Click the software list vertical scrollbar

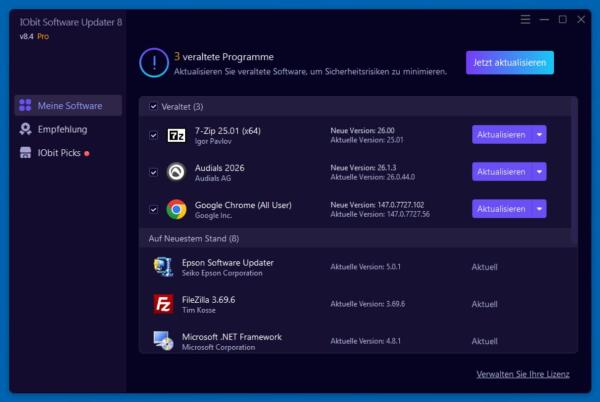pyautogui.click(x=574, y=170)
